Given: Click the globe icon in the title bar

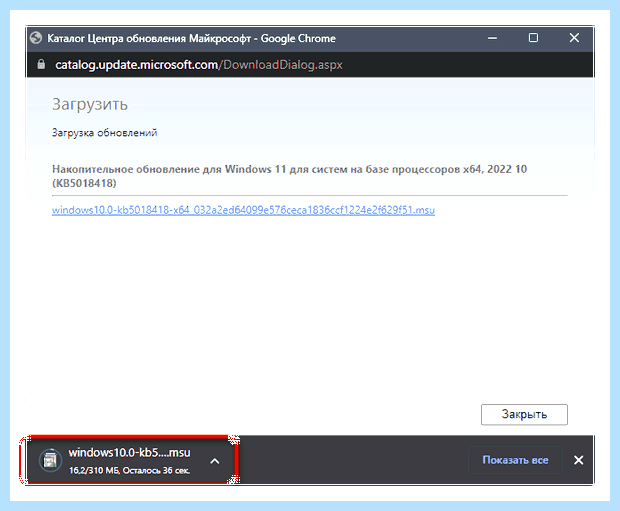Looking at the screenshot, I should click(36, 38).
